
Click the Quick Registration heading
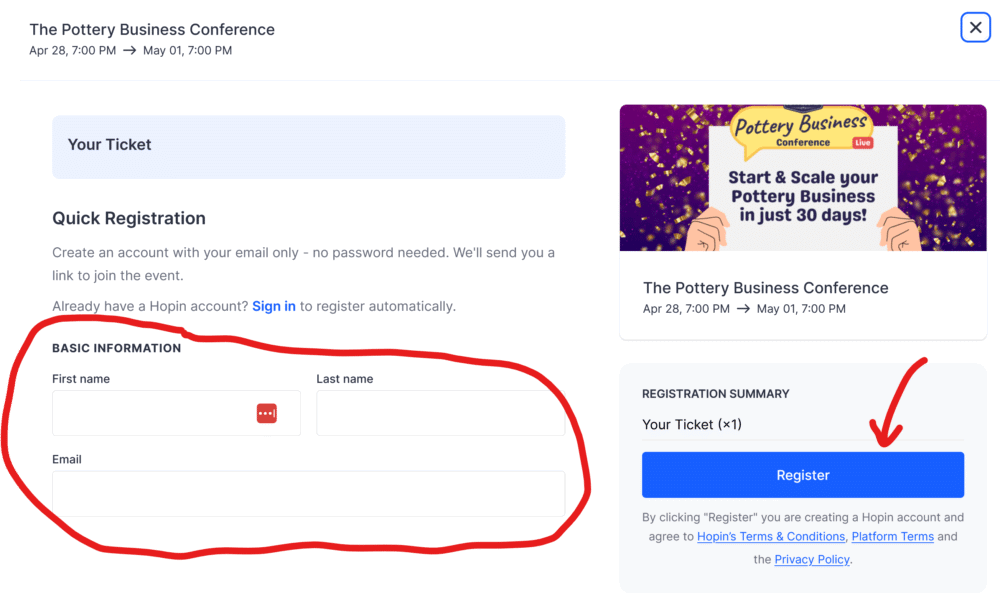tap(128, 218)
